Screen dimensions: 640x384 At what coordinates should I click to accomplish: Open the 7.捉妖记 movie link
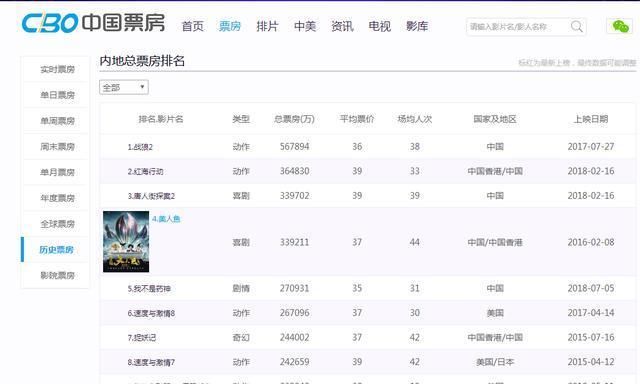pos(142,337)
